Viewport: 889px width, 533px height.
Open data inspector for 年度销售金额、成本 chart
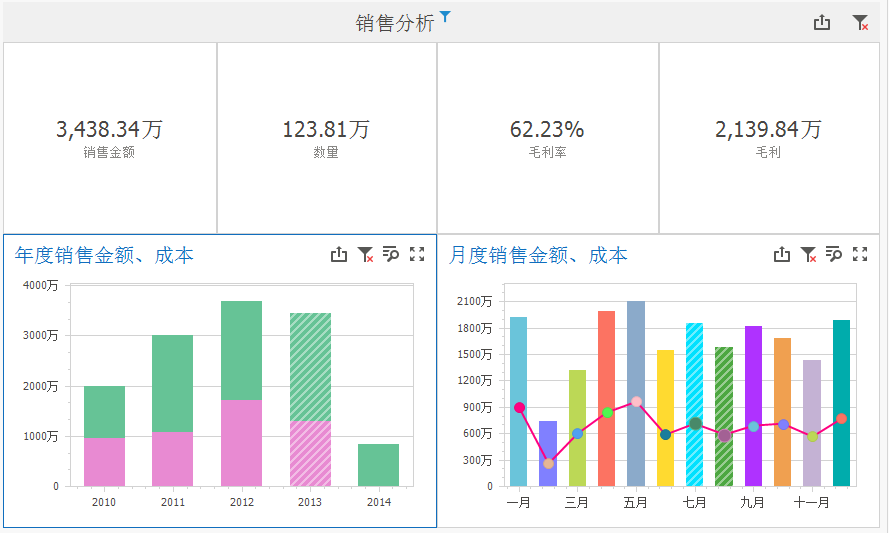click(x=391, y=255)
